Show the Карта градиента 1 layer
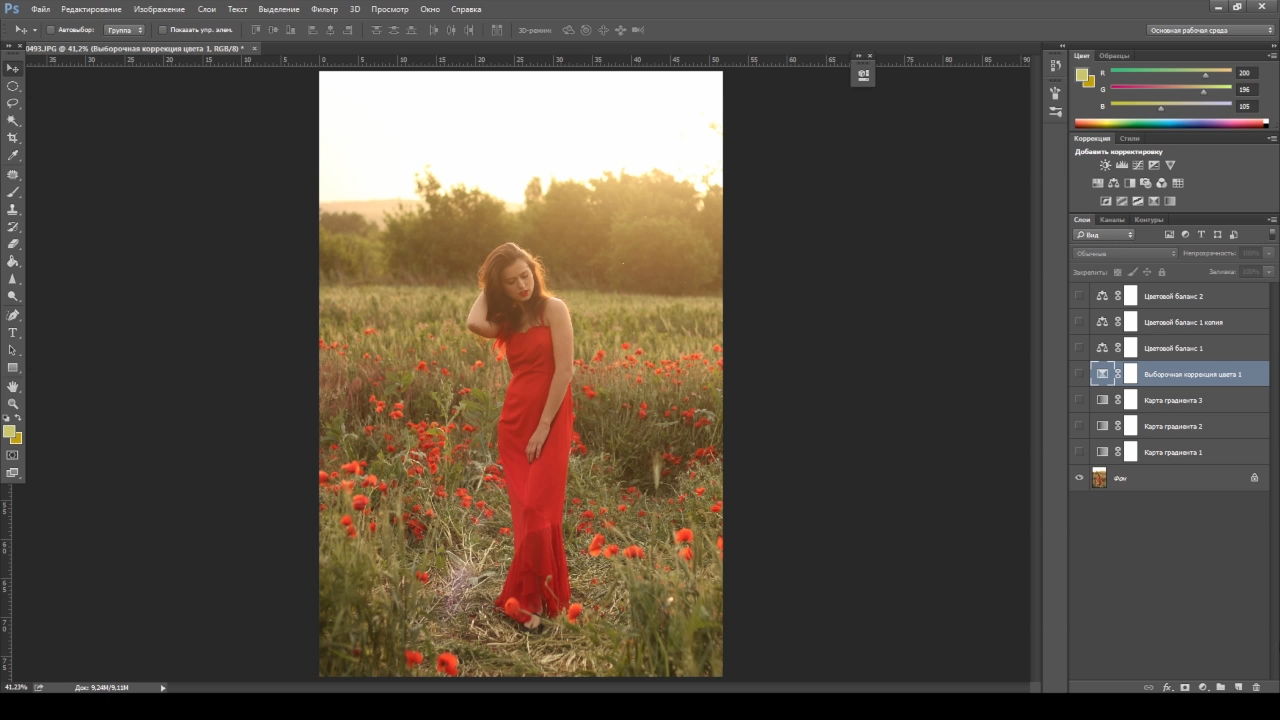Image resolution: width=1280 pixels, height=720 pixels. pyautogui.click(x=1079, y=452)
